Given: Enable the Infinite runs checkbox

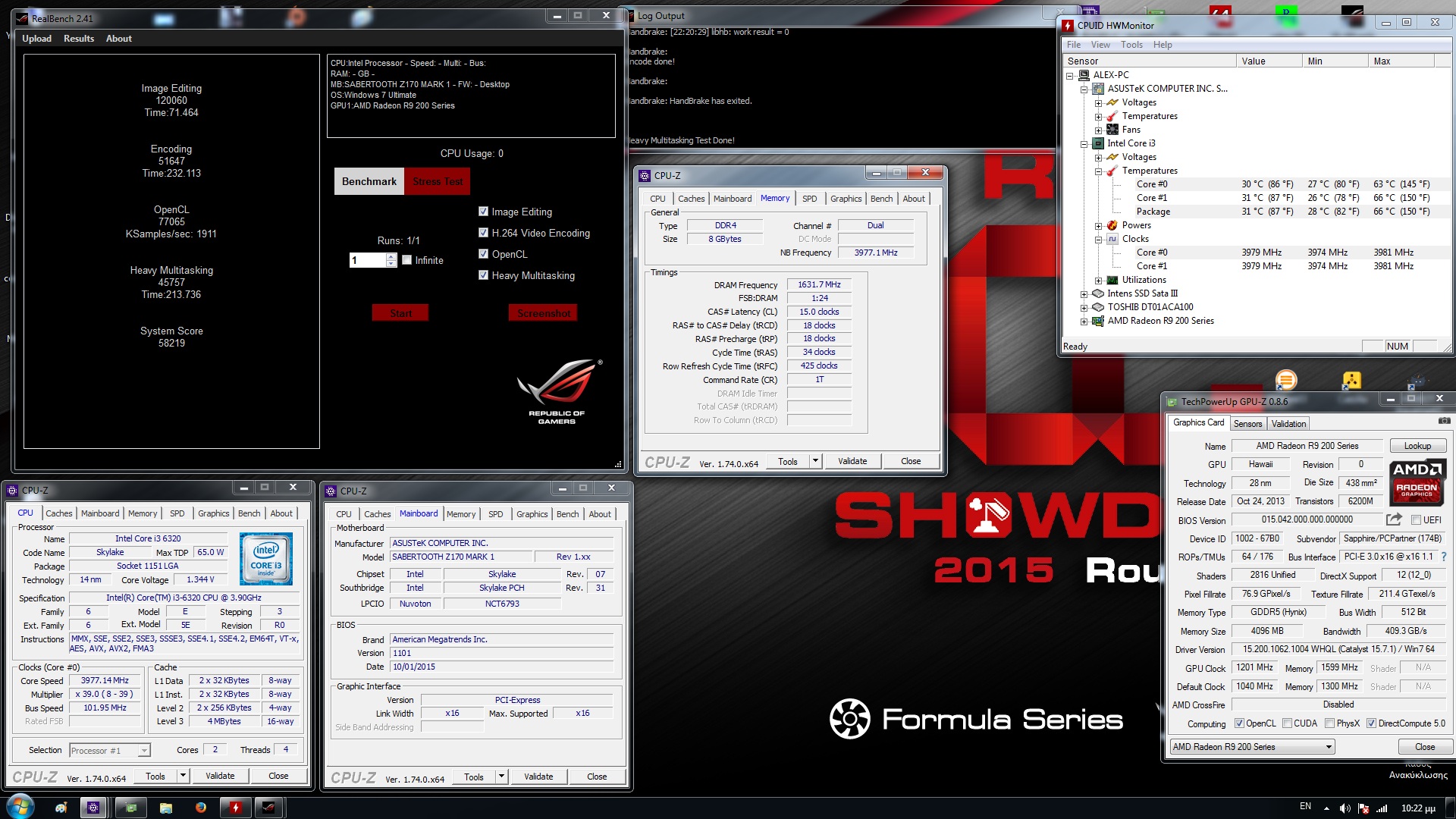Looking at the screenshot, I should (407, 260).
